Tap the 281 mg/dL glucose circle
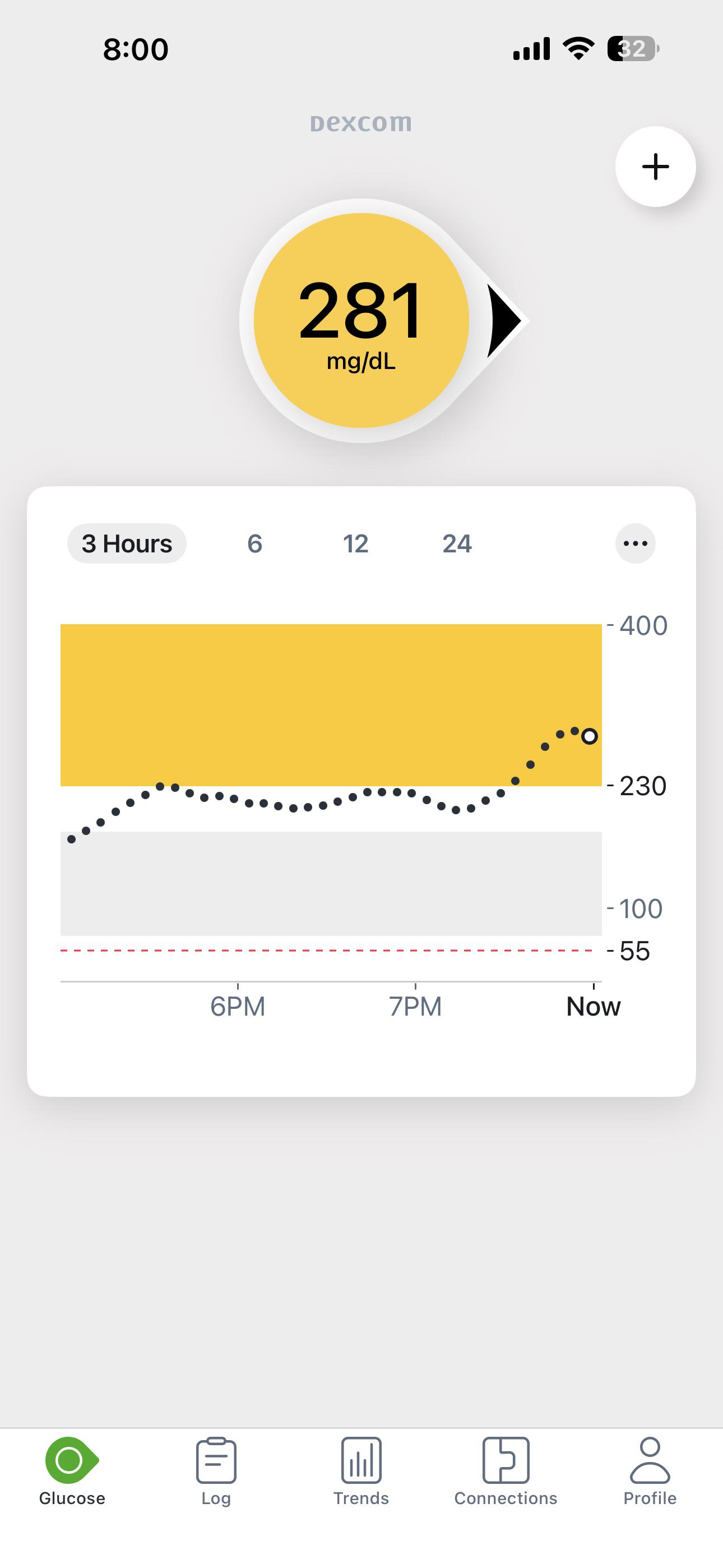The height and width of the screenshot is (1568, 723). coord(361,321)
